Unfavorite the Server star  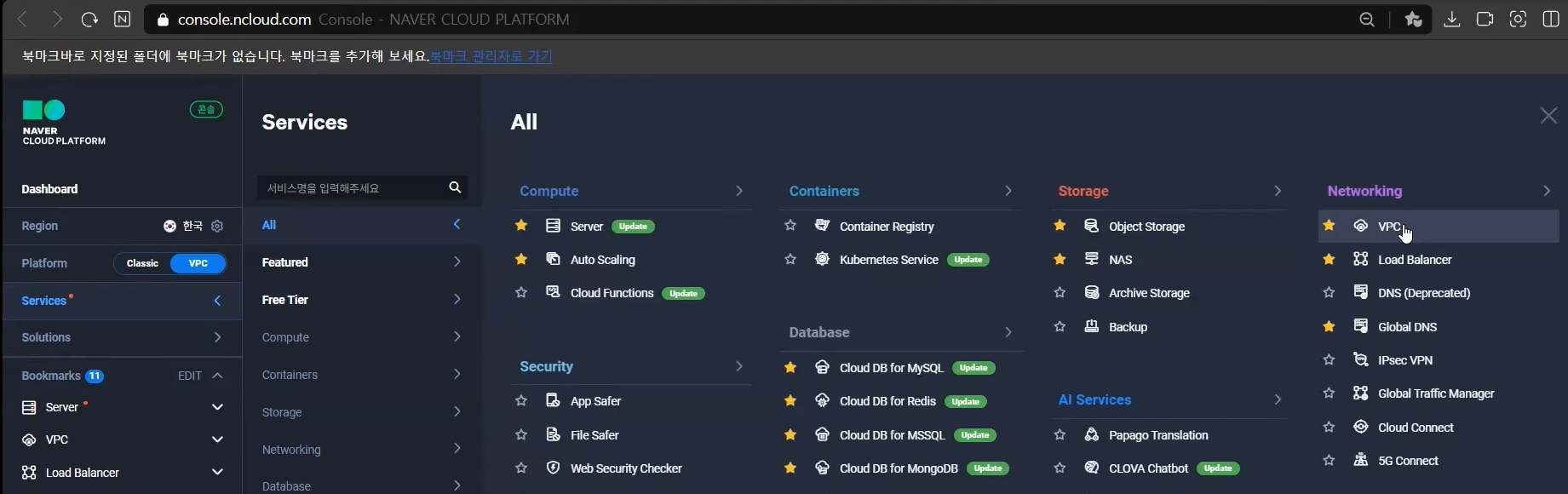(x=521, y=226)
